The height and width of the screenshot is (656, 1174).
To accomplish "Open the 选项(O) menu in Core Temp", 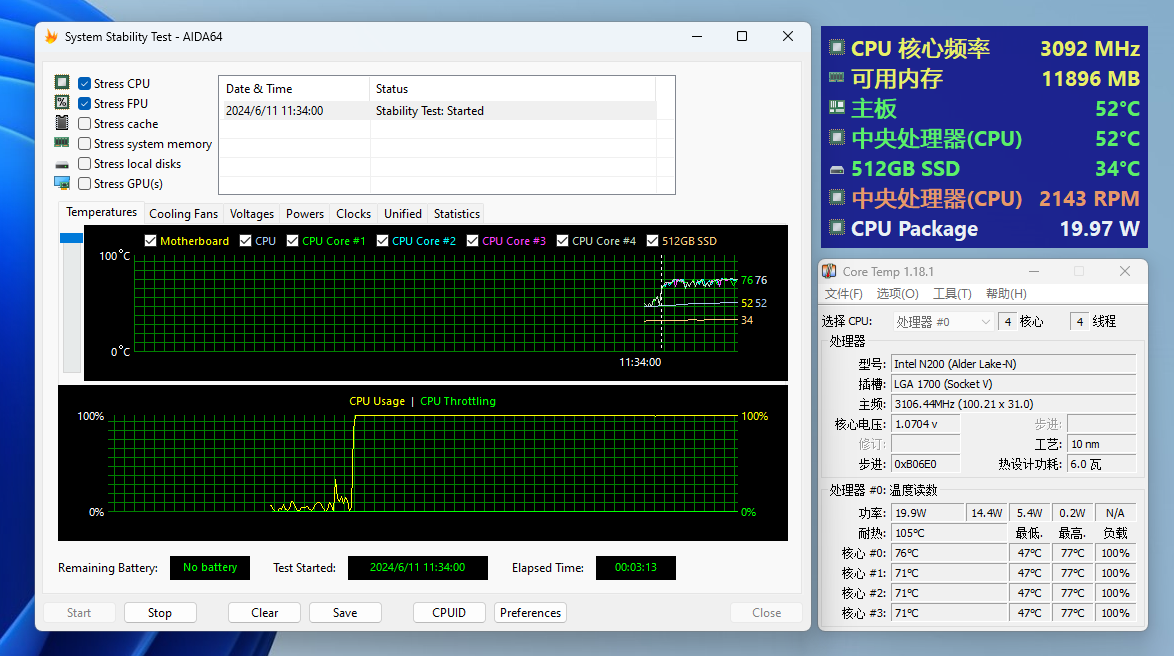I will 897,294.
